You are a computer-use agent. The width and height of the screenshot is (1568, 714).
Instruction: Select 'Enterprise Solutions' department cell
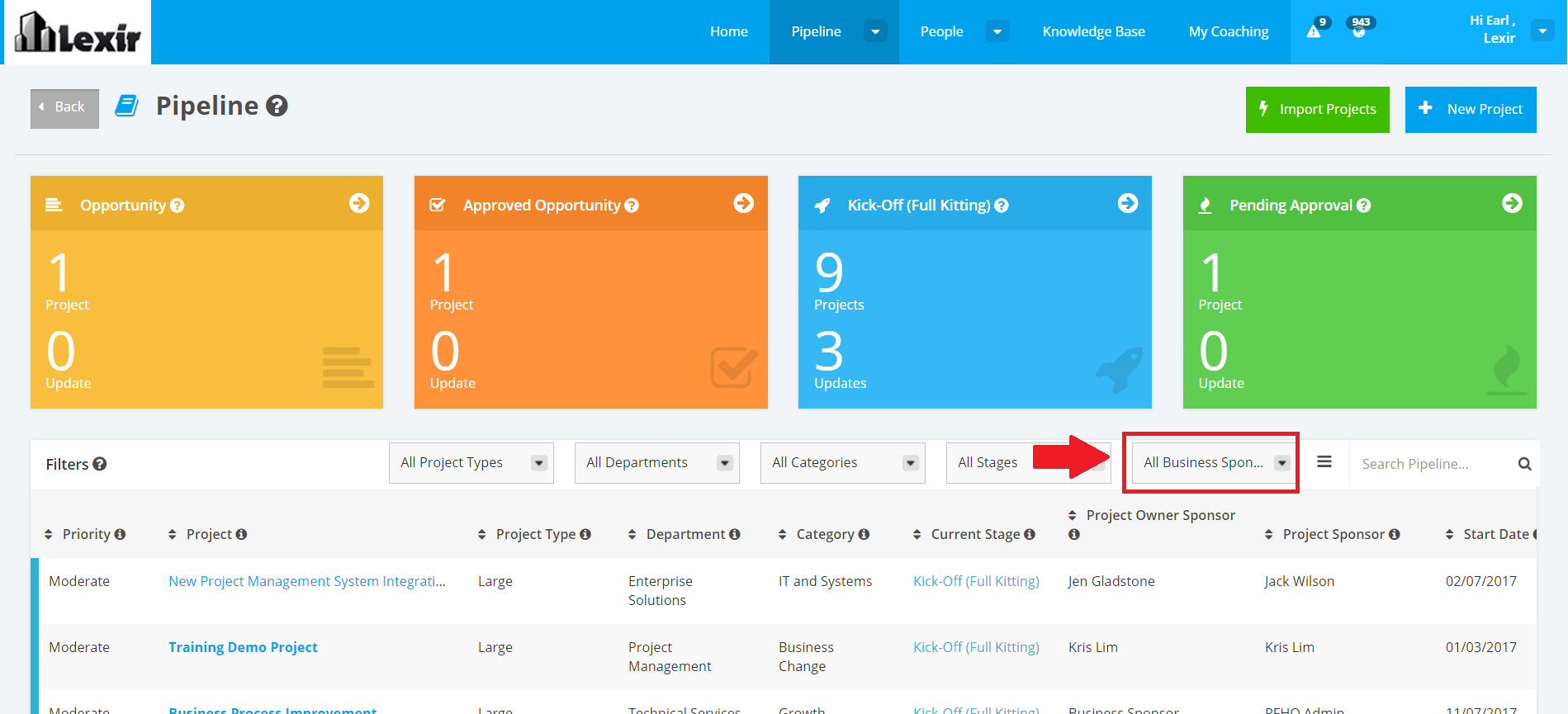[661, 590]
